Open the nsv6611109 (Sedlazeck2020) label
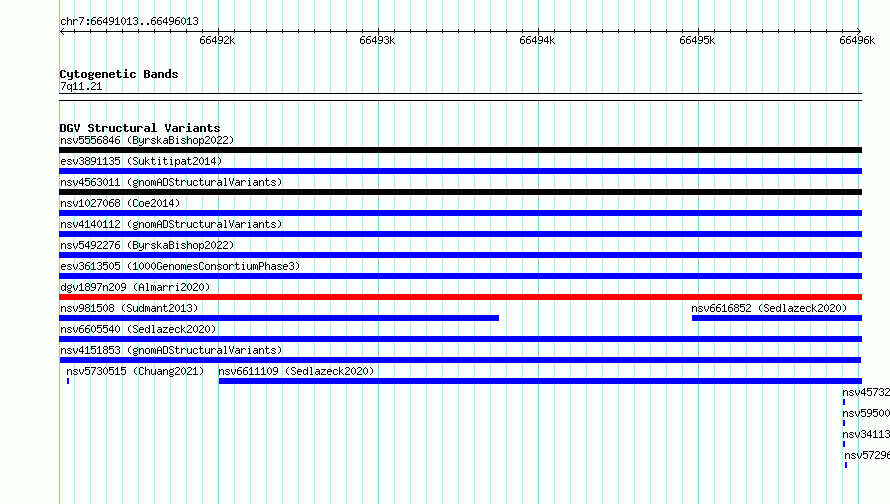This screenshot has height=504, width=890. [296, 371]
